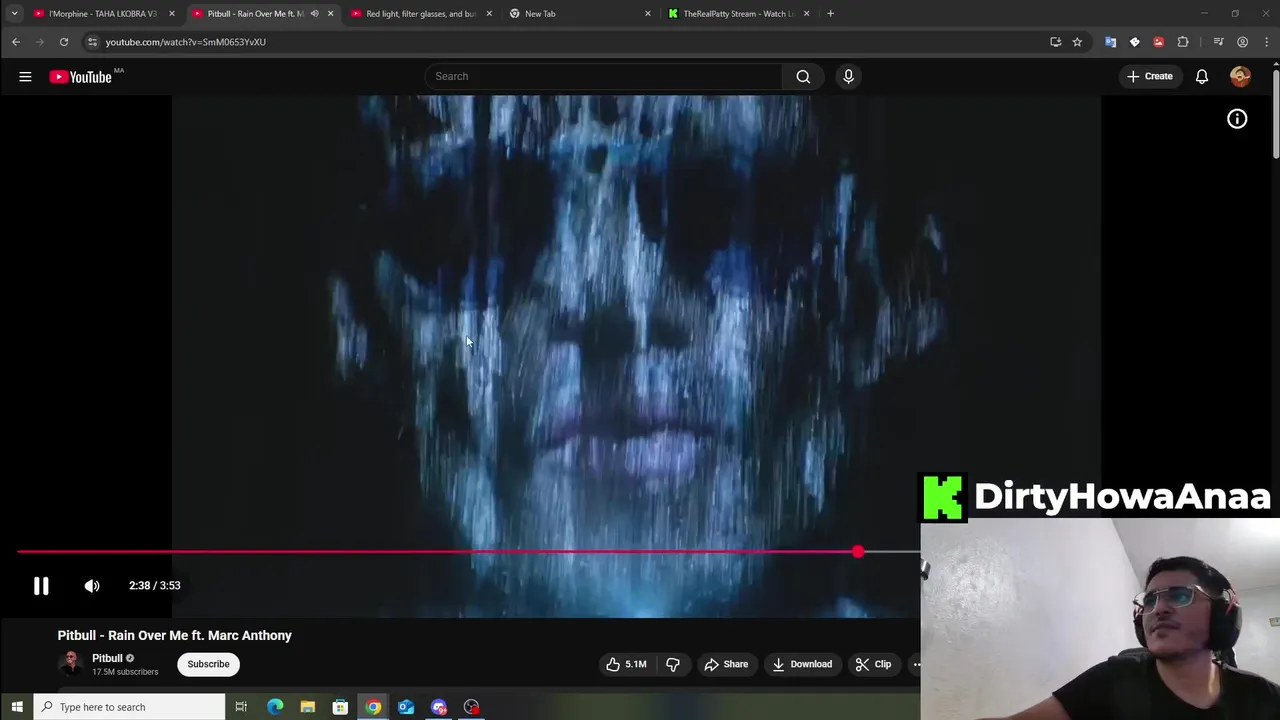This screenshot has width=1280, height=720.
Task: Reload the current page
Action: coord(64,42)
